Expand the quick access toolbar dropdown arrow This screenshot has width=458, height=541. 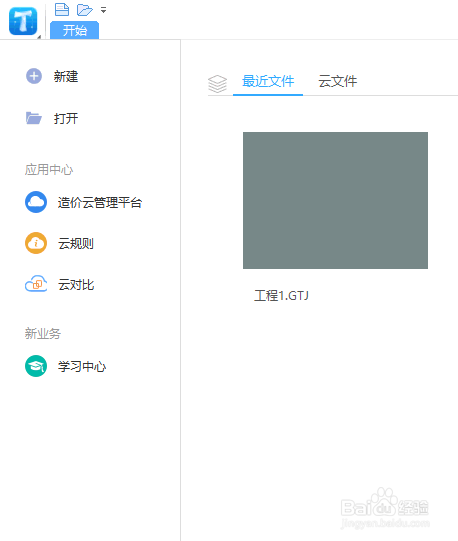coord(104,10)
